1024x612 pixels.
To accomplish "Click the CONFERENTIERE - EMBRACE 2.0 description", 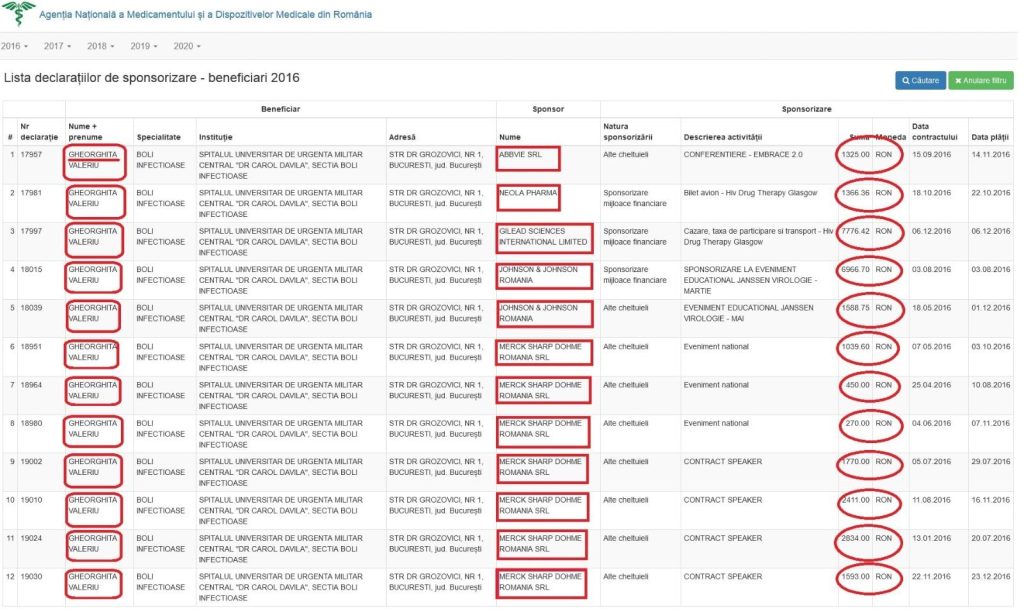I will pos(743,155).
